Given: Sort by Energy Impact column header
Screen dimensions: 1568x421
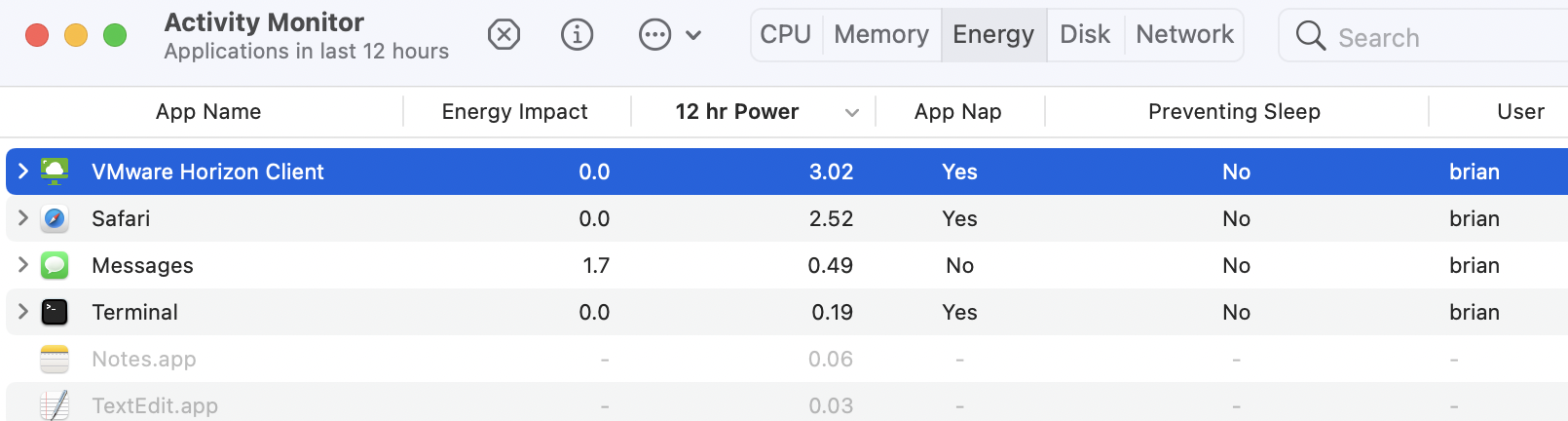Looking at the screenshot, I should [514, 112].
